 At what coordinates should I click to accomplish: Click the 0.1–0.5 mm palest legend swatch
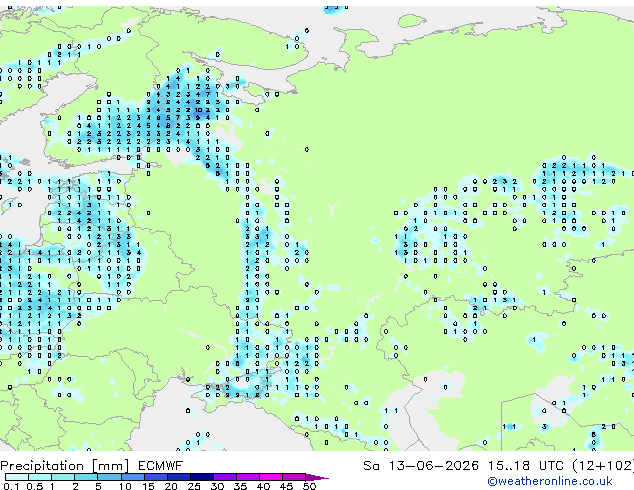tap(17, 477)
